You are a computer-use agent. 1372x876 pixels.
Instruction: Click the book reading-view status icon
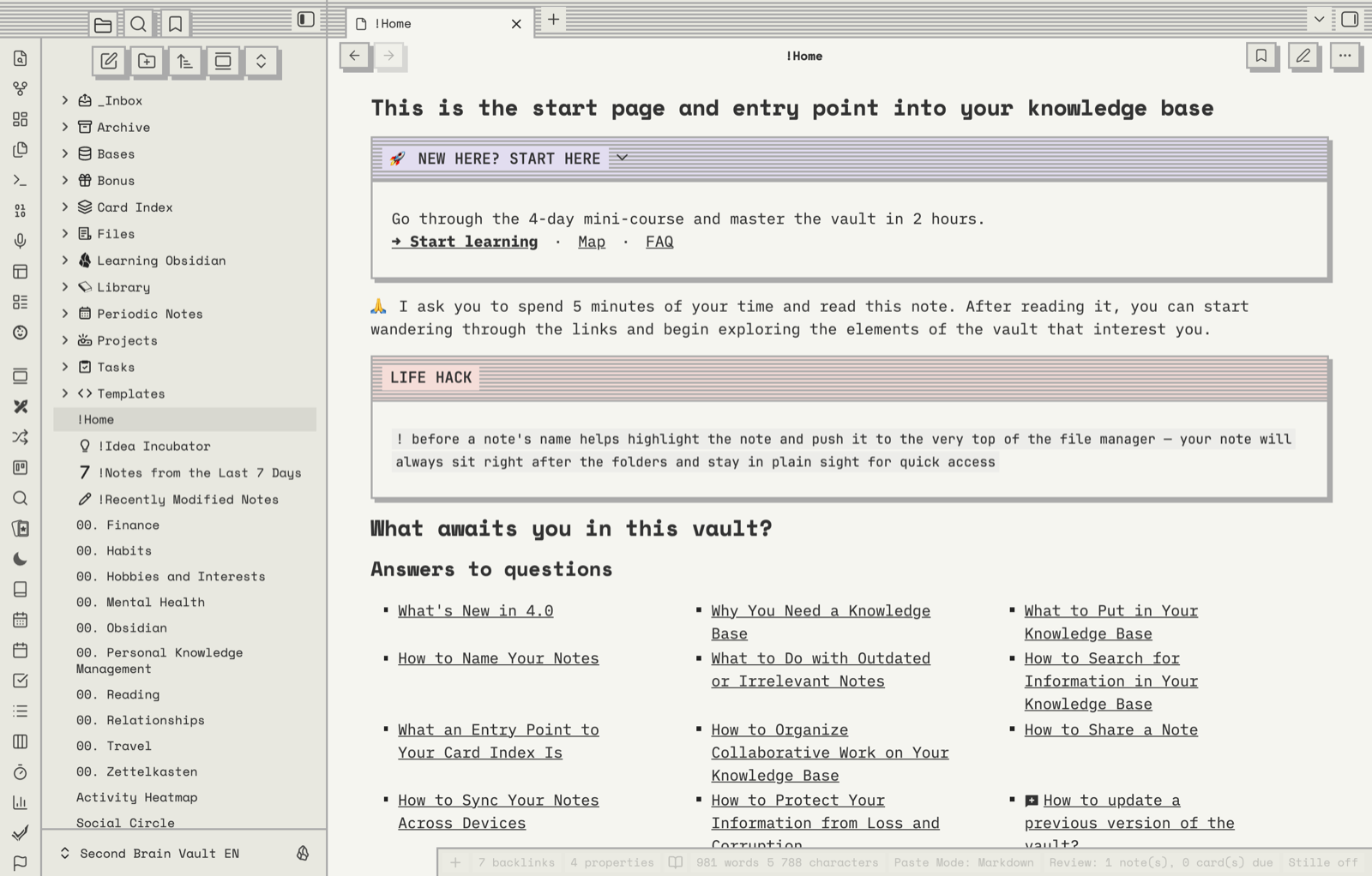coord(676,862)
